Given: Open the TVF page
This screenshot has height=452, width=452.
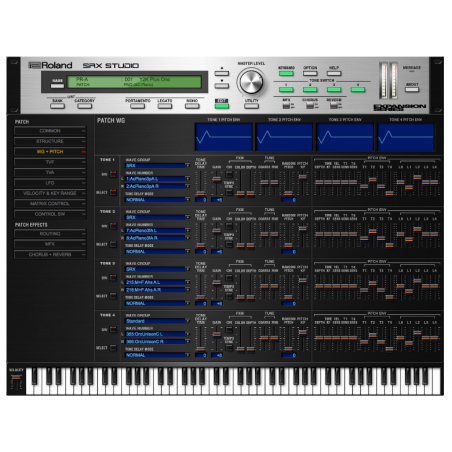Looking at the screenshot, I should 50,162.
